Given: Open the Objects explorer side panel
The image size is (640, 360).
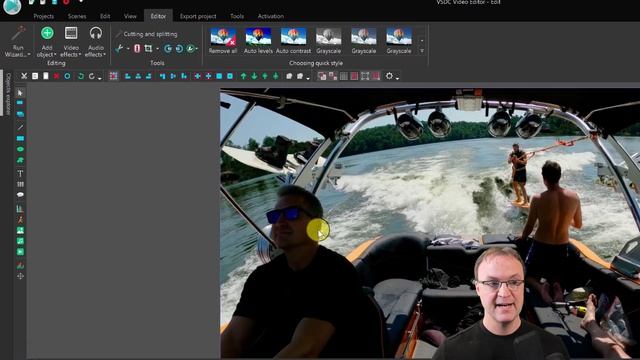Looking at the screenshot, I should (x=8, y=94).
